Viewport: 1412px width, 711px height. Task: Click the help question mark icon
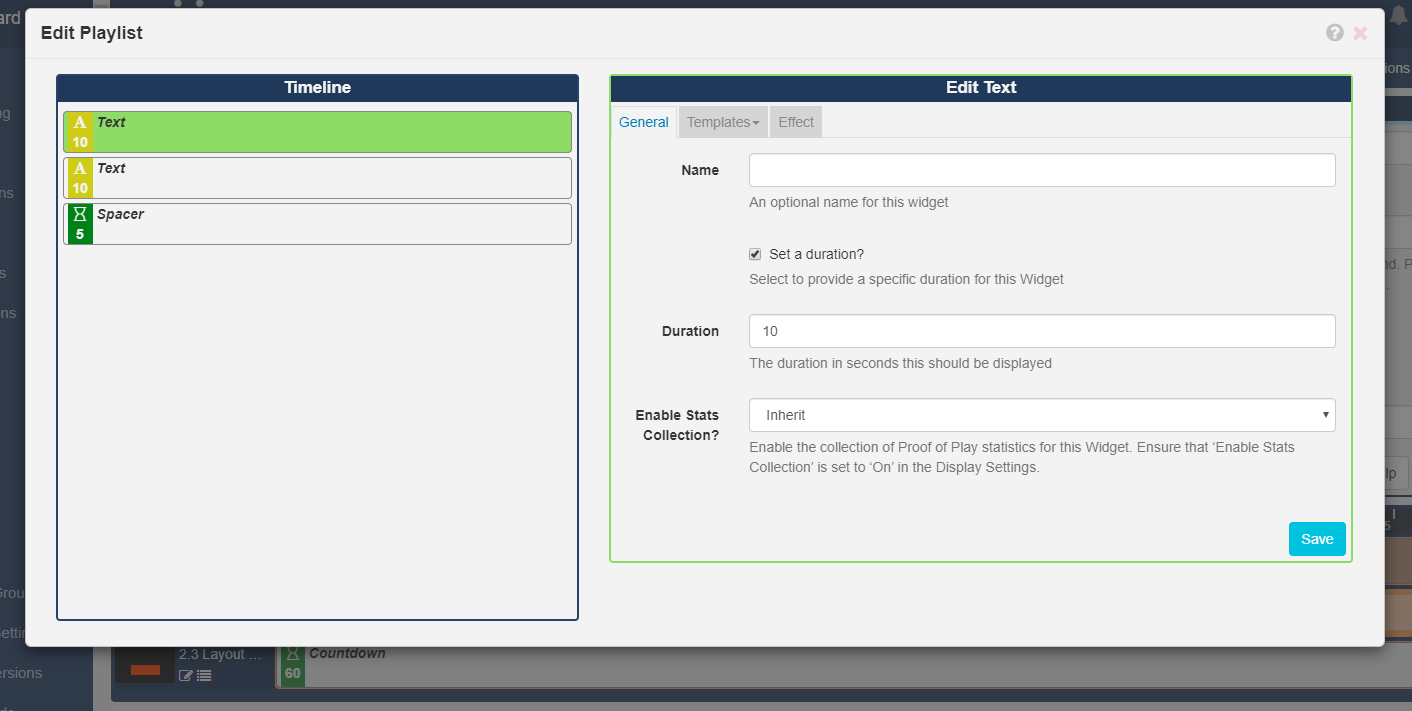pos(1334,33)
